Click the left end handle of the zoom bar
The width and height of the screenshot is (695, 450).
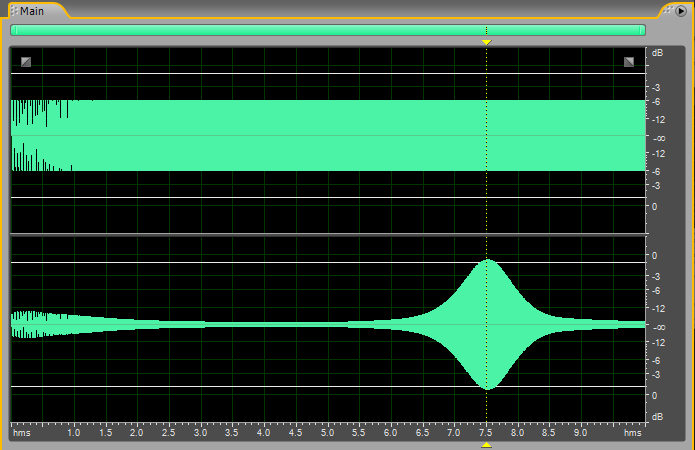[x=14, y=30]
